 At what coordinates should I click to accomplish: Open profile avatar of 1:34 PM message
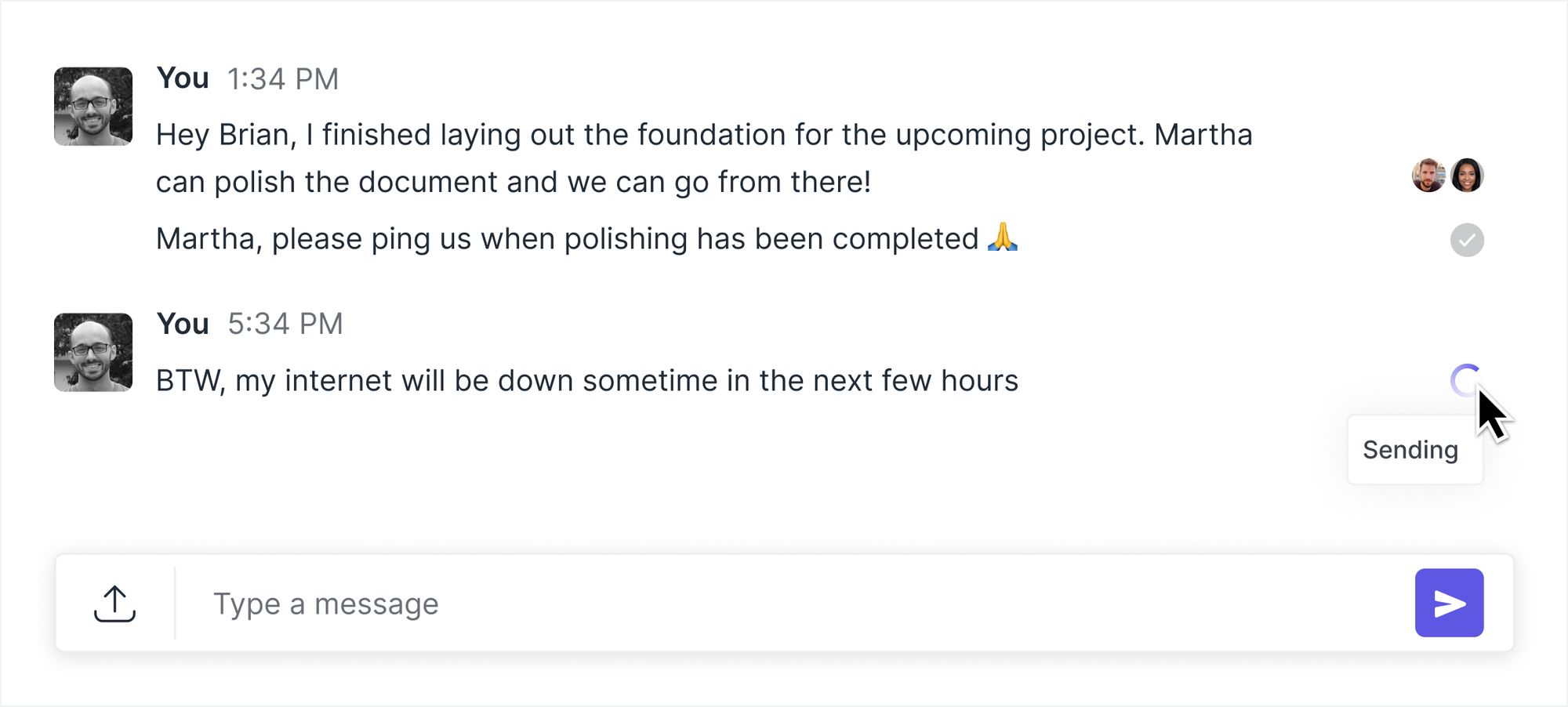tap(93, 107)
